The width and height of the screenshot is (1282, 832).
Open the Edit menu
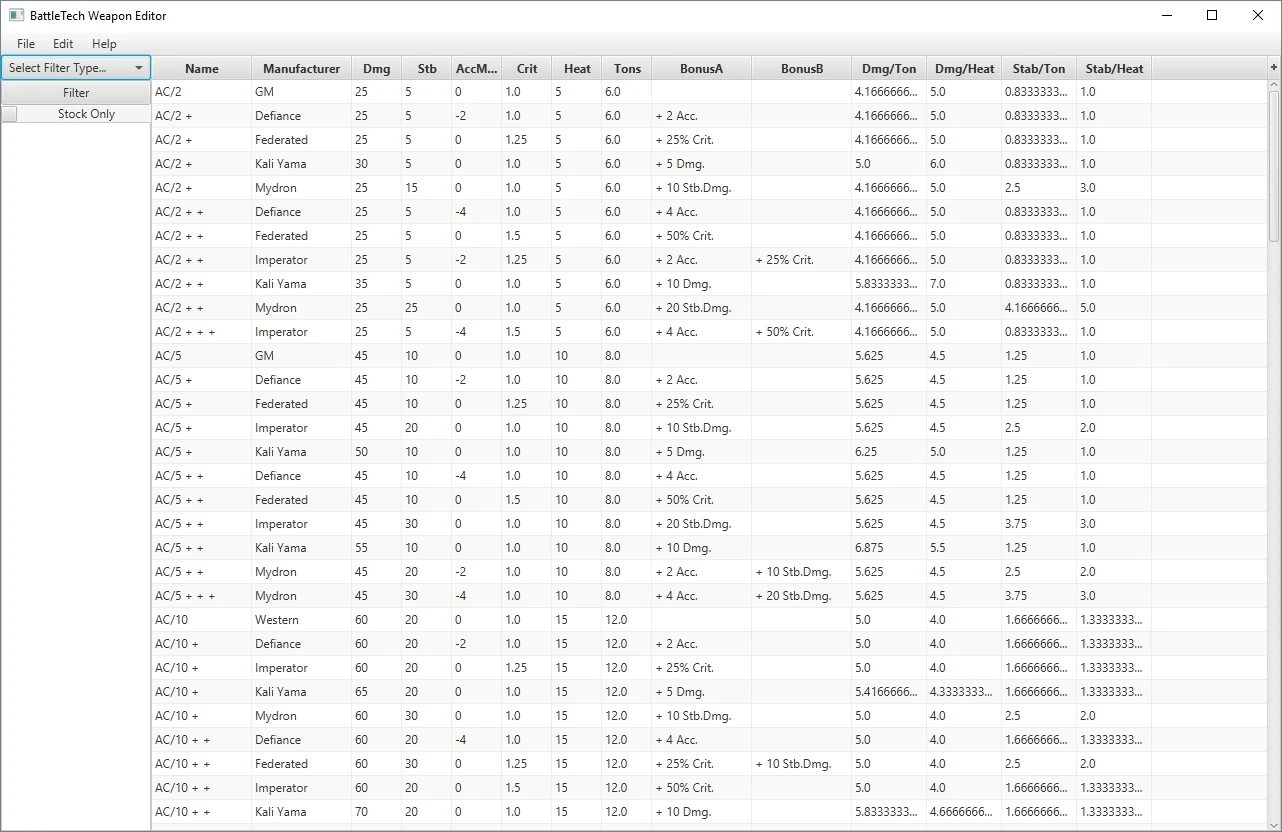[x=62, y=43]
